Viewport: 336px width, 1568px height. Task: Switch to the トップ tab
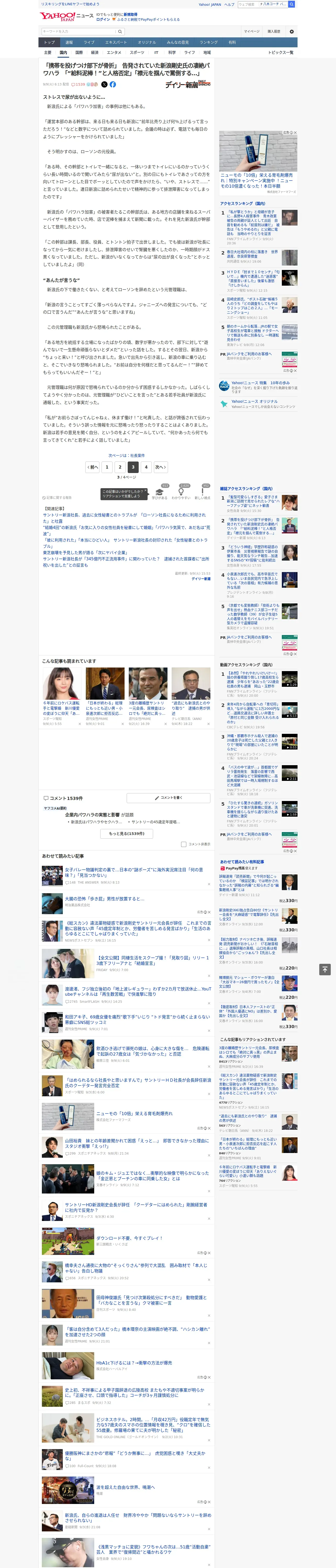(x=49, y=43)
